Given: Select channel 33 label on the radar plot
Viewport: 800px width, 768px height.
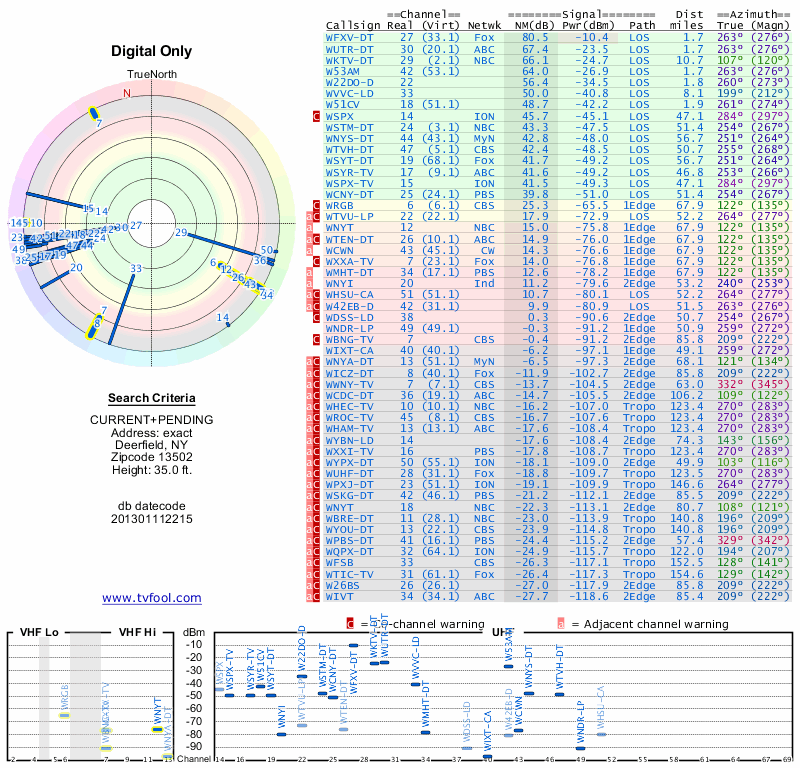Looking at the screenshot, I should [136, 268].
